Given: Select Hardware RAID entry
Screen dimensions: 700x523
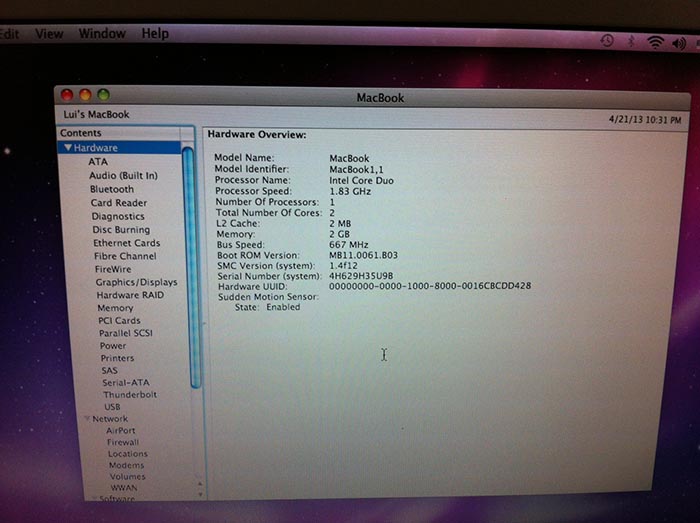Looking at the screenshot, I should [x=130, y=295].
